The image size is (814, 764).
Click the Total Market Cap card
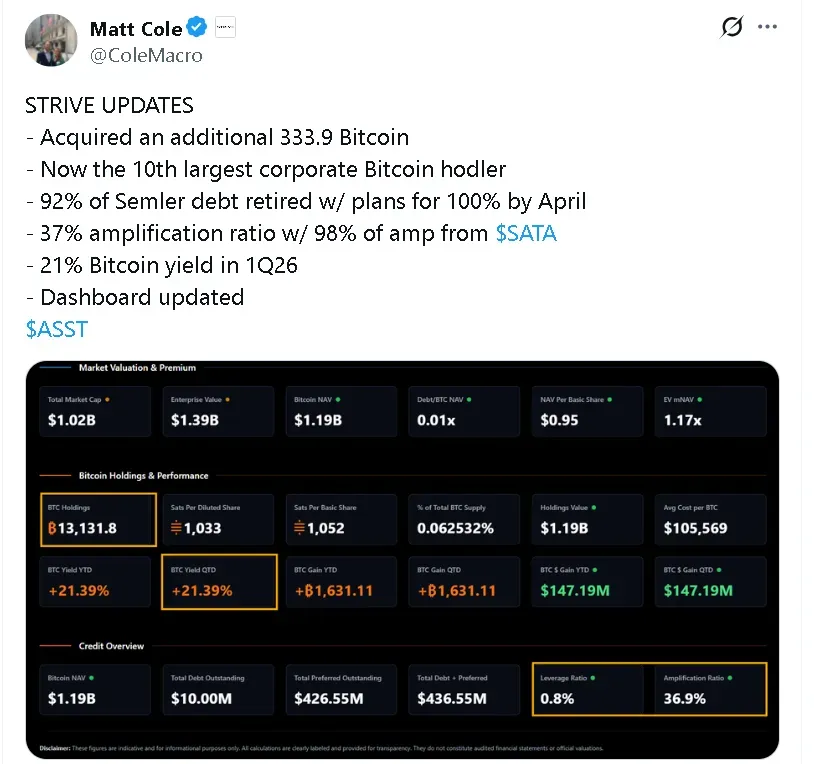(x=95, y=411)
